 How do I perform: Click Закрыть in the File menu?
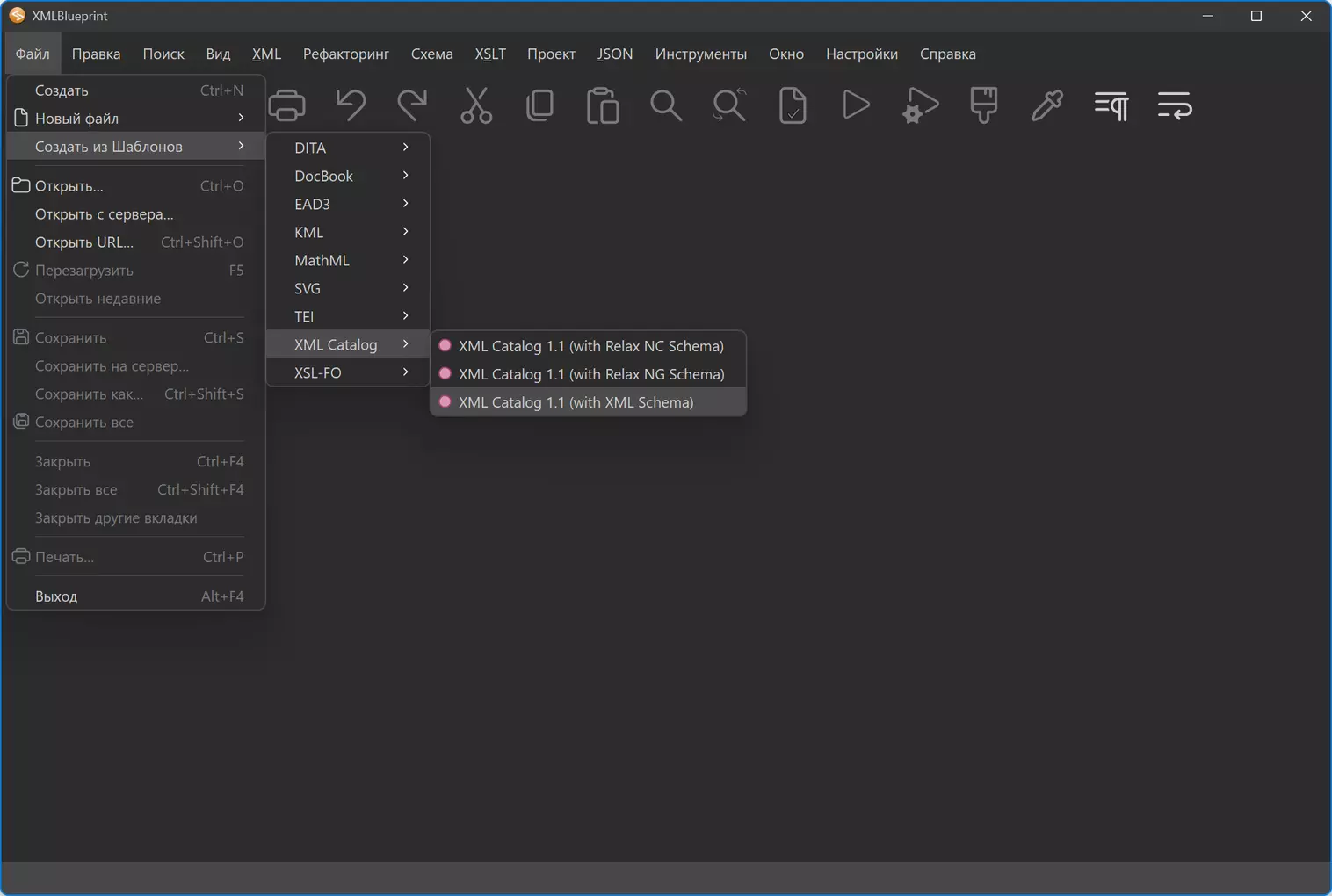(136, 462)
